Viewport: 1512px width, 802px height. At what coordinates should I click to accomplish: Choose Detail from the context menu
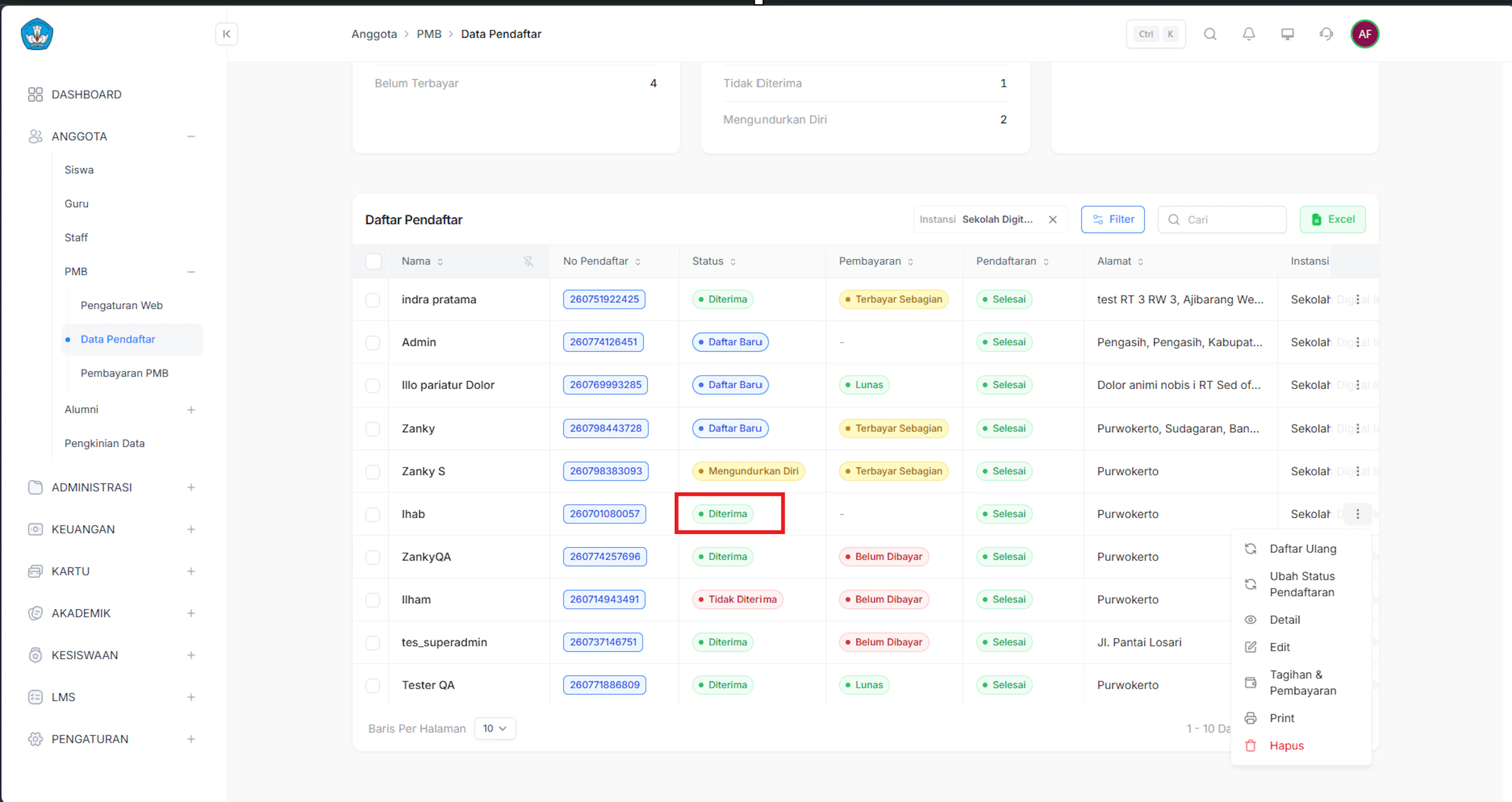pyautogui.click(x=1302, y=620)
